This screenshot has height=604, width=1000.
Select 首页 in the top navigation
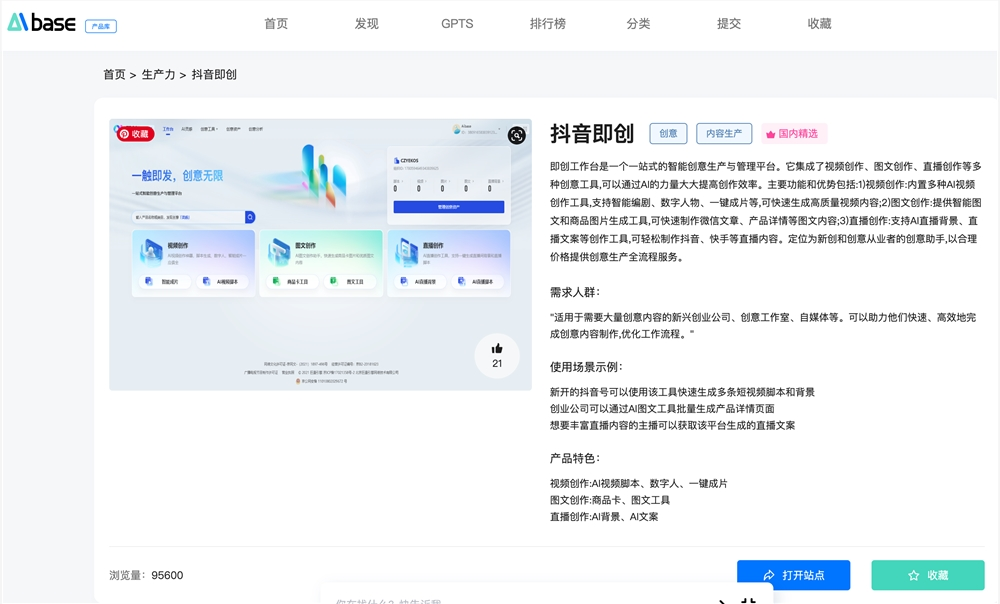[276, 23]
